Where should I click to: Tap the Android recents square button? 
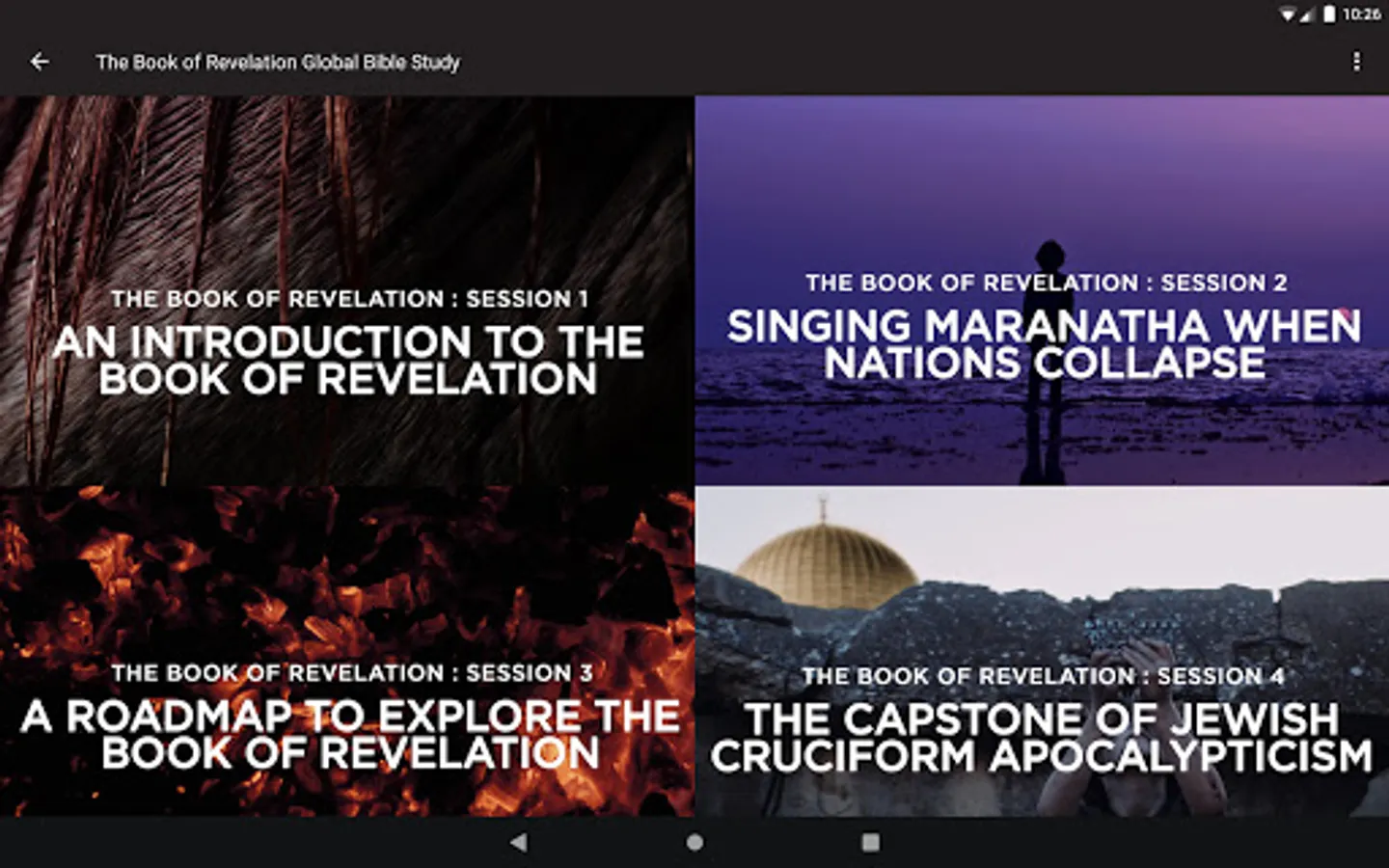point(870,842)
